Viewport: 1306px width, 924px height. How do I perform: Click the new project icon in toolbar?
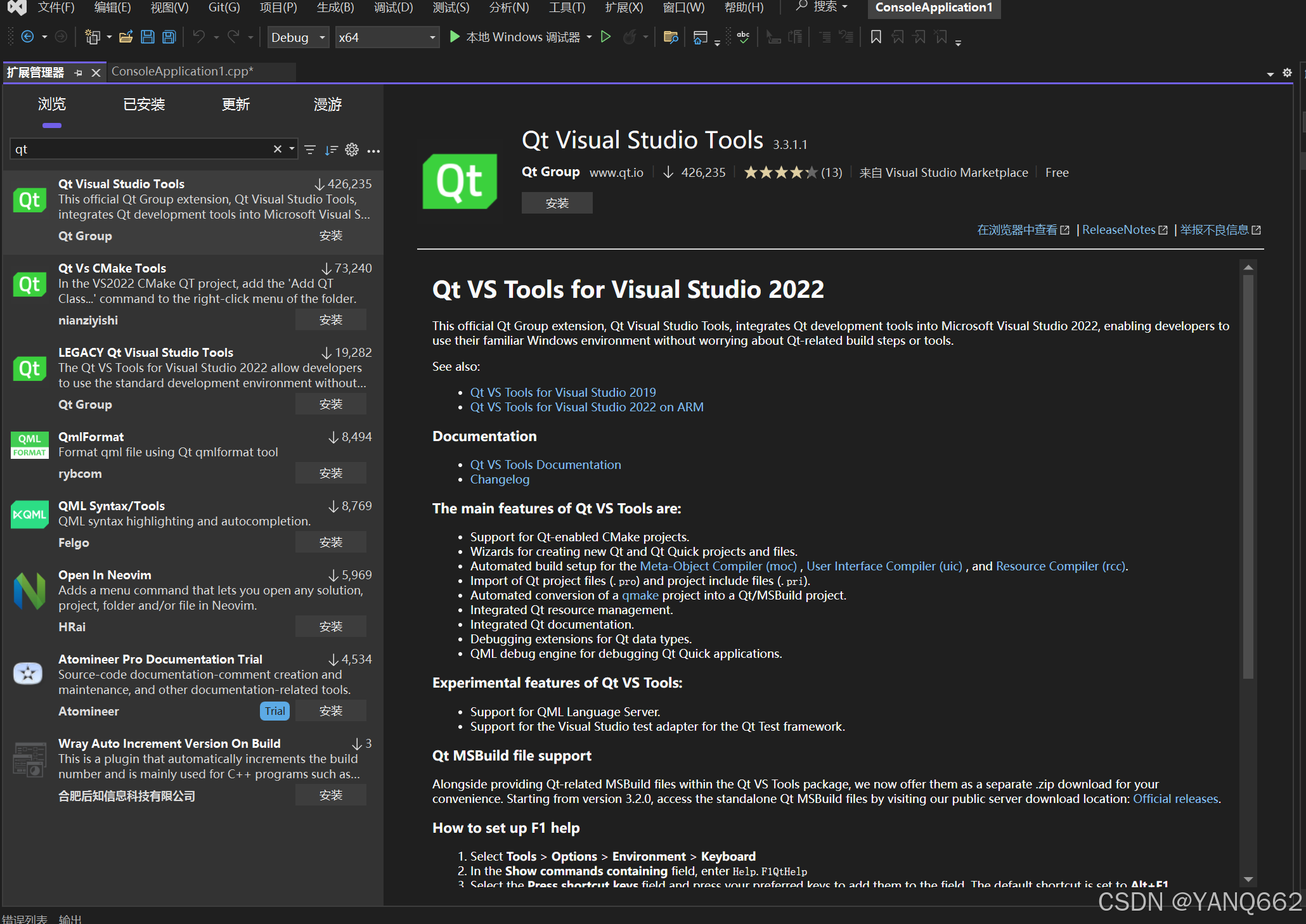pyautogui.click(x=93, y=37)
